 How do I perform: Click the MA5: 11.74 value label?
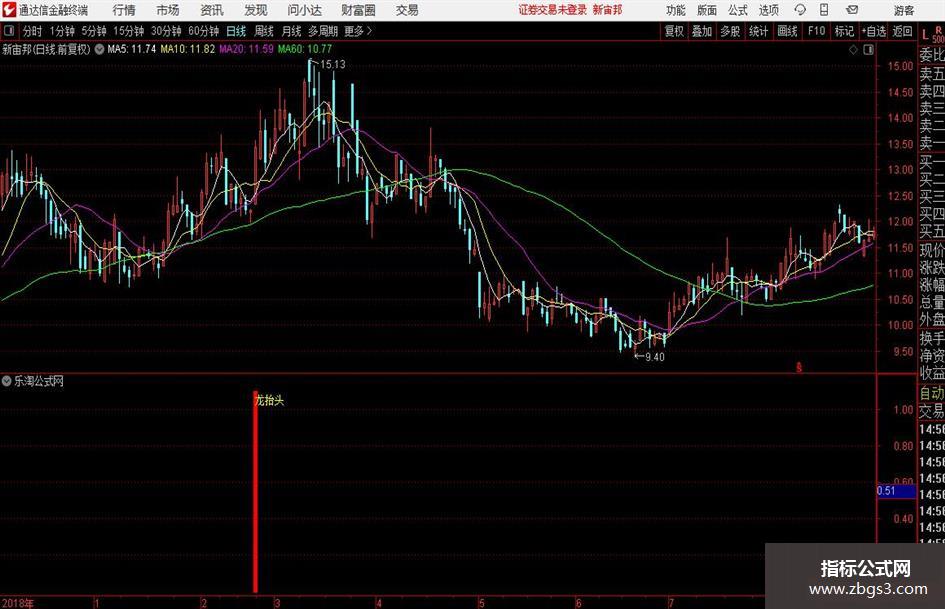[x=131, y=49]
